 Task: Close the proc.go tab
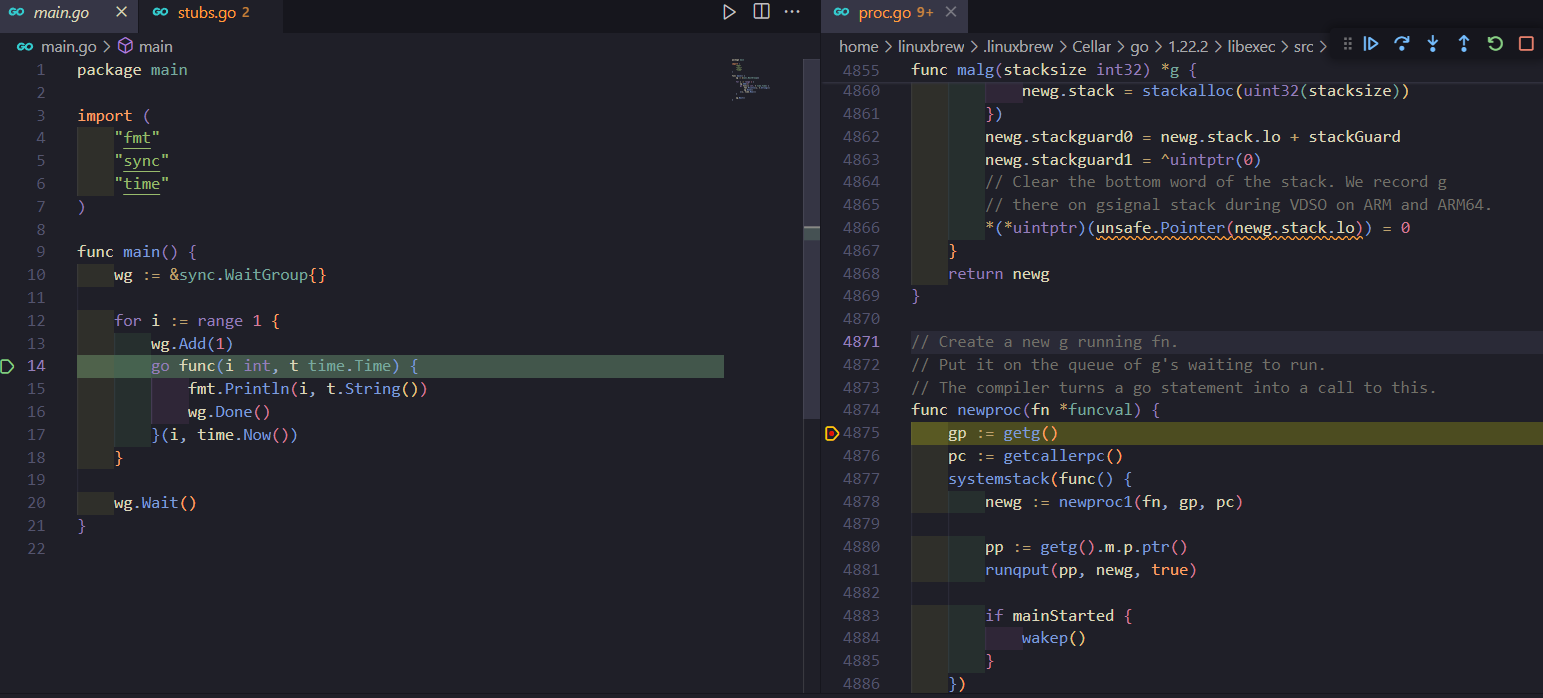pyautogui.click(x=951, y=13)
